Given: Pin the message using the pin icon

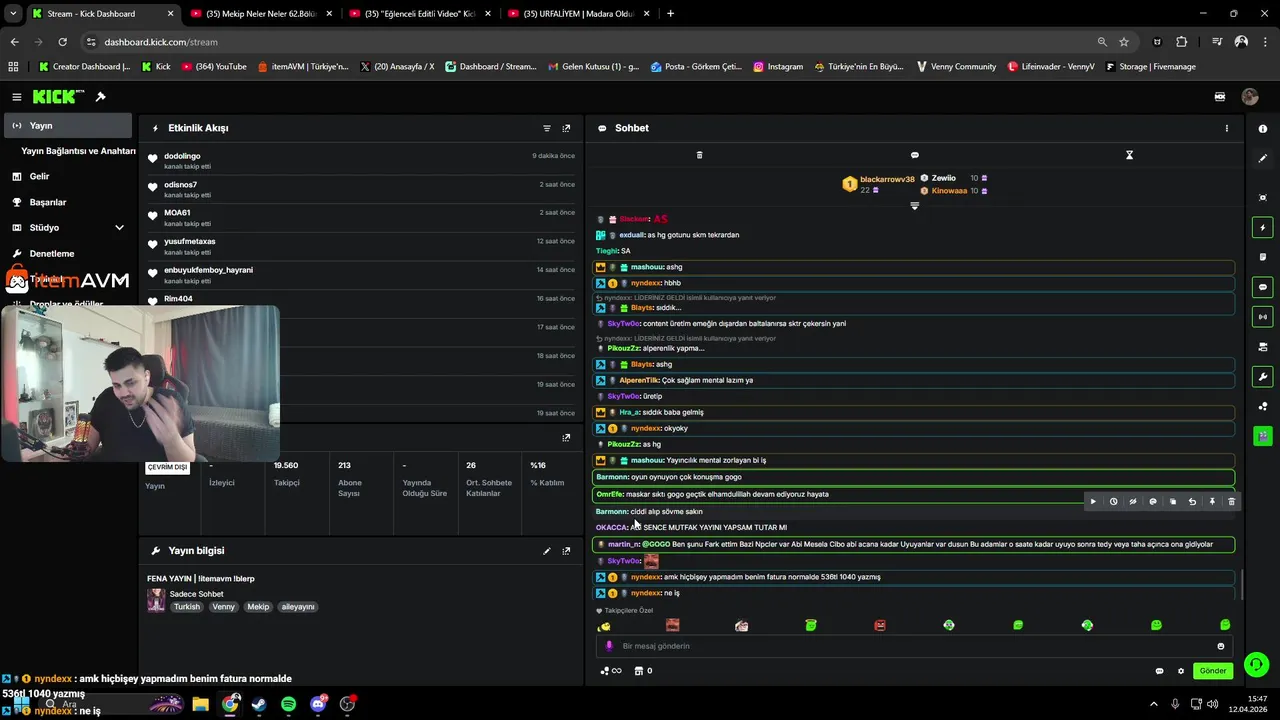Looking at the screenshot, I should pyautogui.click(x=1212, y=502).
